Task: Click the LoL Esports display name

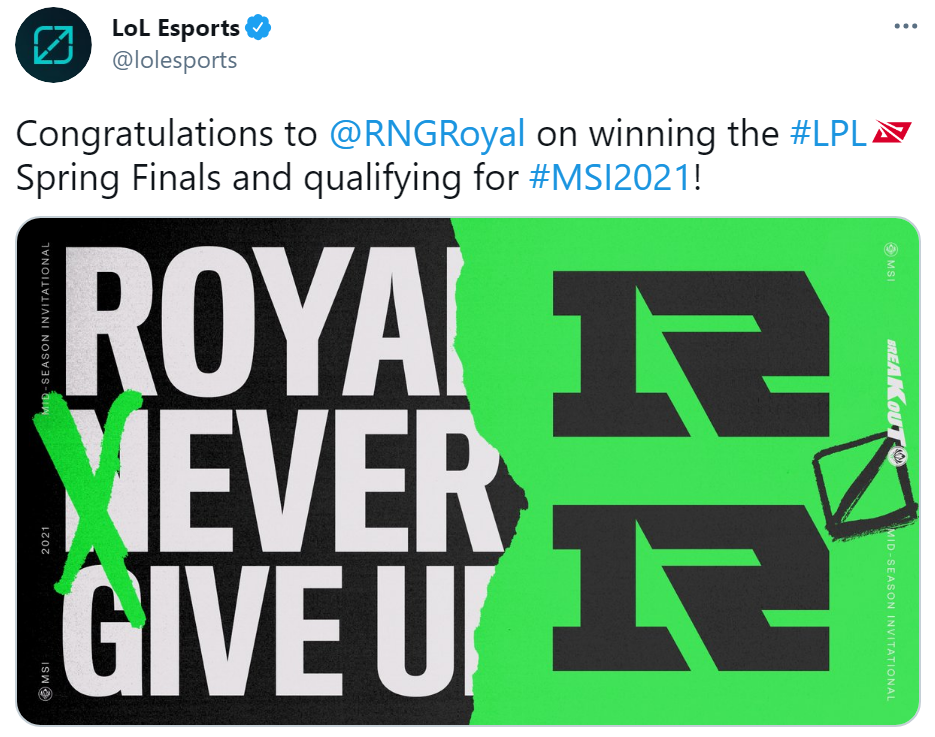Action: point(176,28)
